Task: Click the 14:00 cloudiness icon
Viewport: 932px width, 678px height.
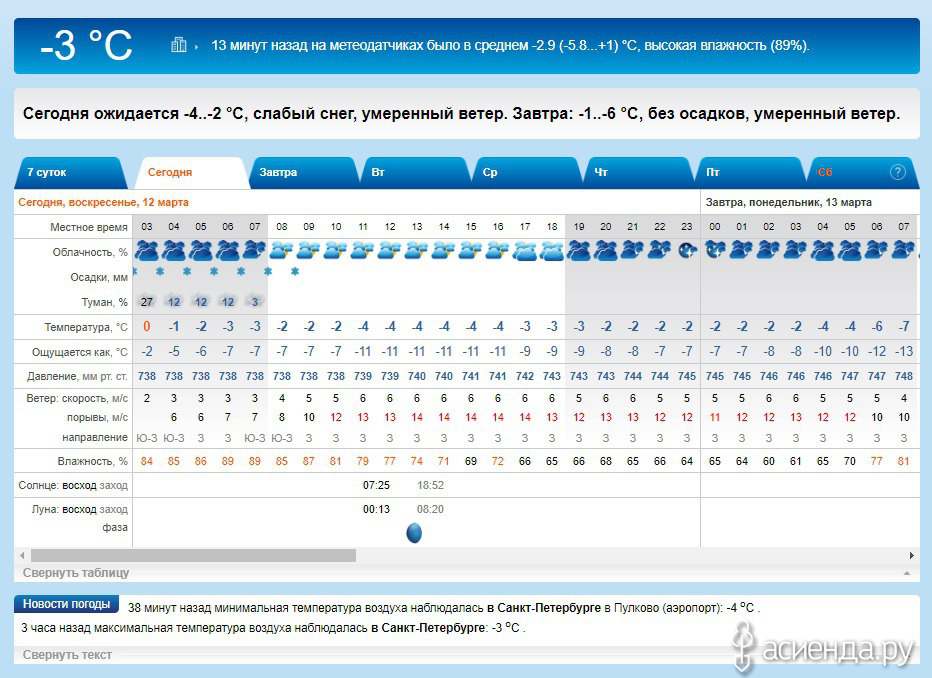Action: 444,250
